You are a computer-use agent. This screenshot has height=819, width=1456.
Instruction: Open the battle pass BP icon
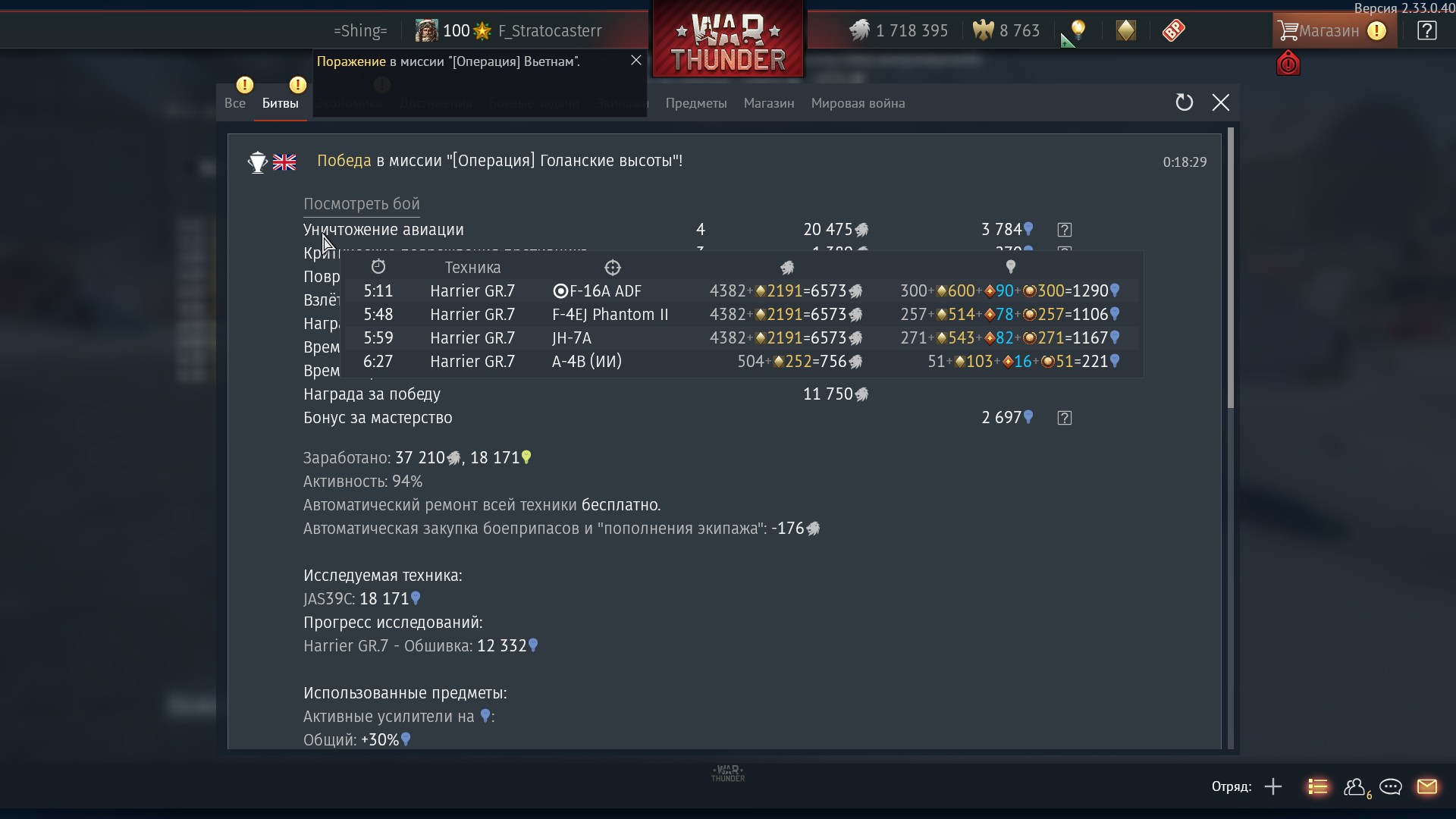(x=1173, y=30)
